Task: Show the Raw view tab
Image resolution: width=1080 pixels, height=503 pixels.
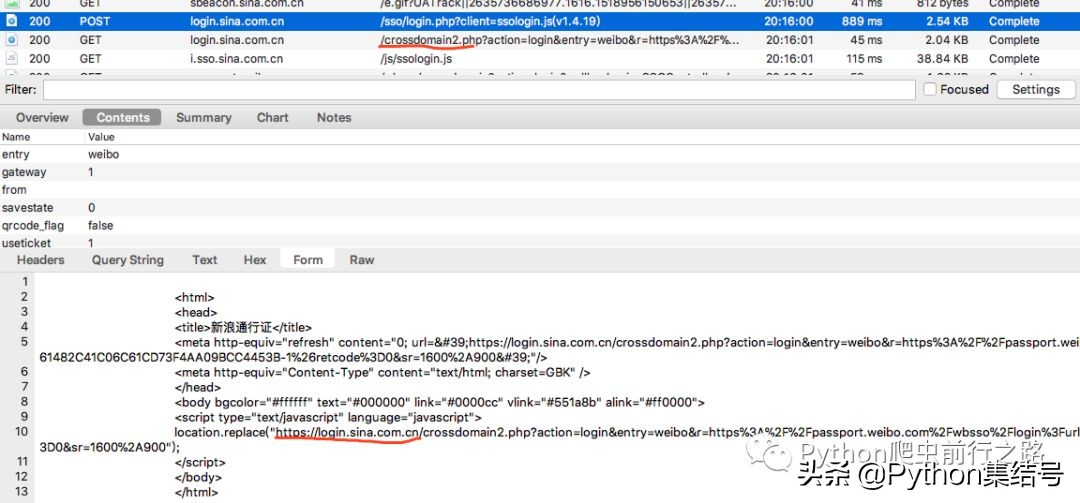Action: (x=362, y=260)
